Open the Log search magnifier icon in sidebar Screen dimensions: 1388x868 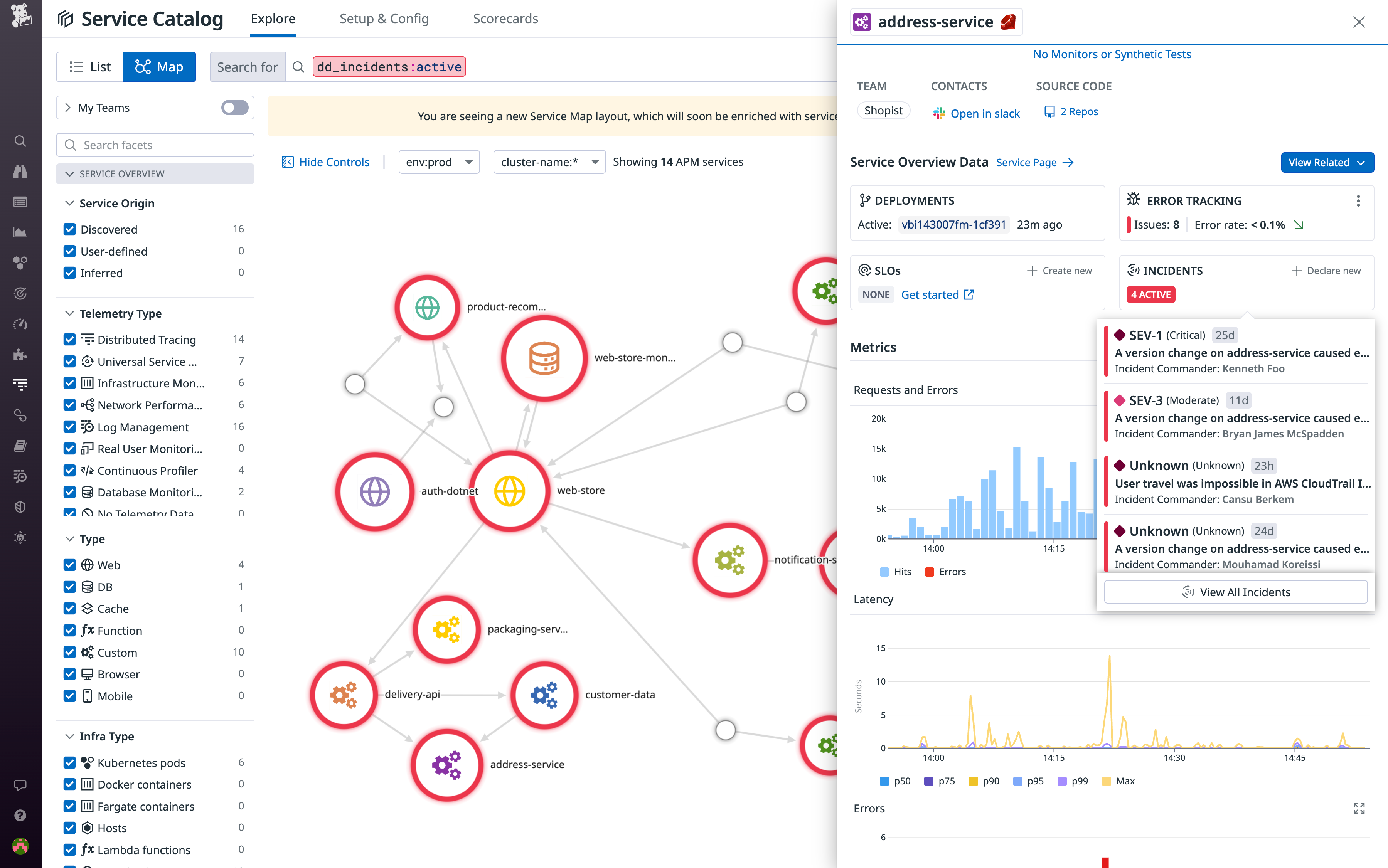21,476
